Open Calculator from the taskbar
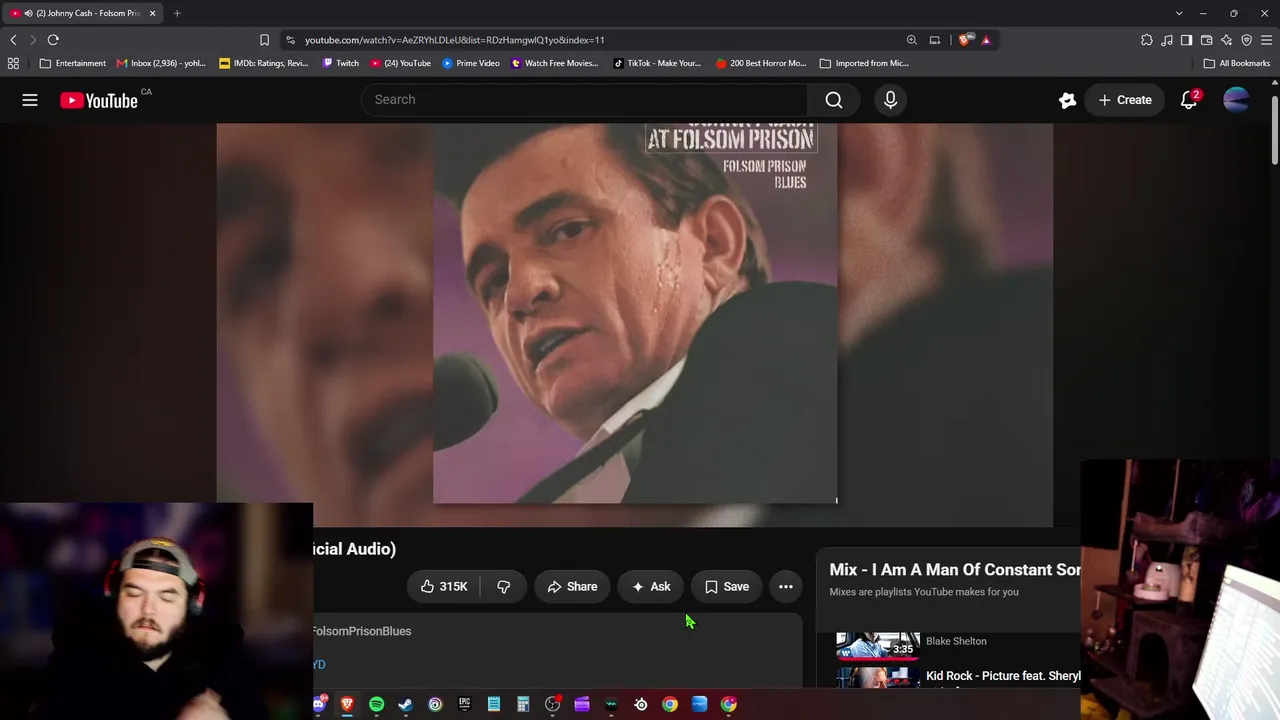Image resolution: width=1280 pixels, height=720 pixels. 523,705
